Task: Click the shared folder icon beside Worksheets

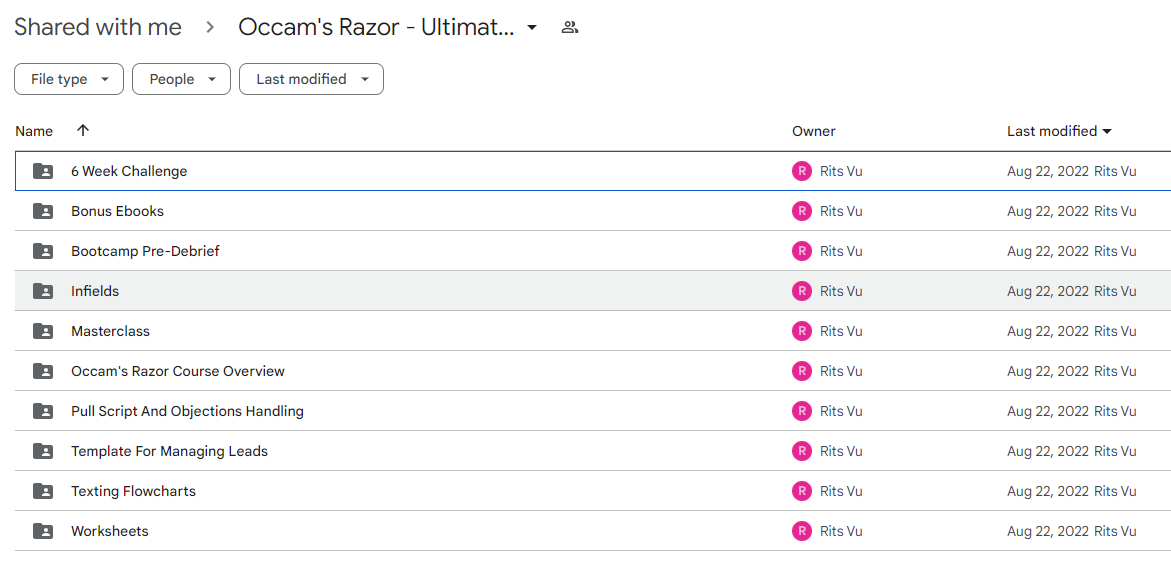Action: pyautogui.click(x=43, y=531)
